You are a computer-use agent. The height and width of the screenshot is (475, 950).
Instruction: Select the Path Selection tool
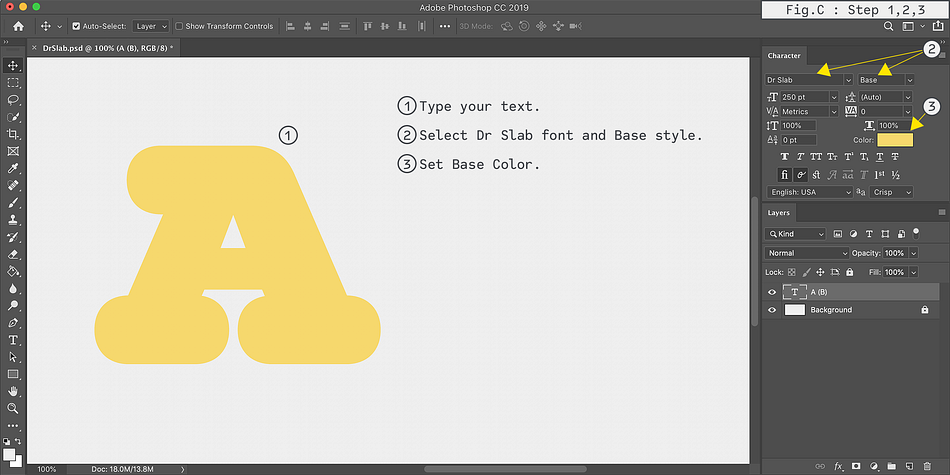coord(13,357)
